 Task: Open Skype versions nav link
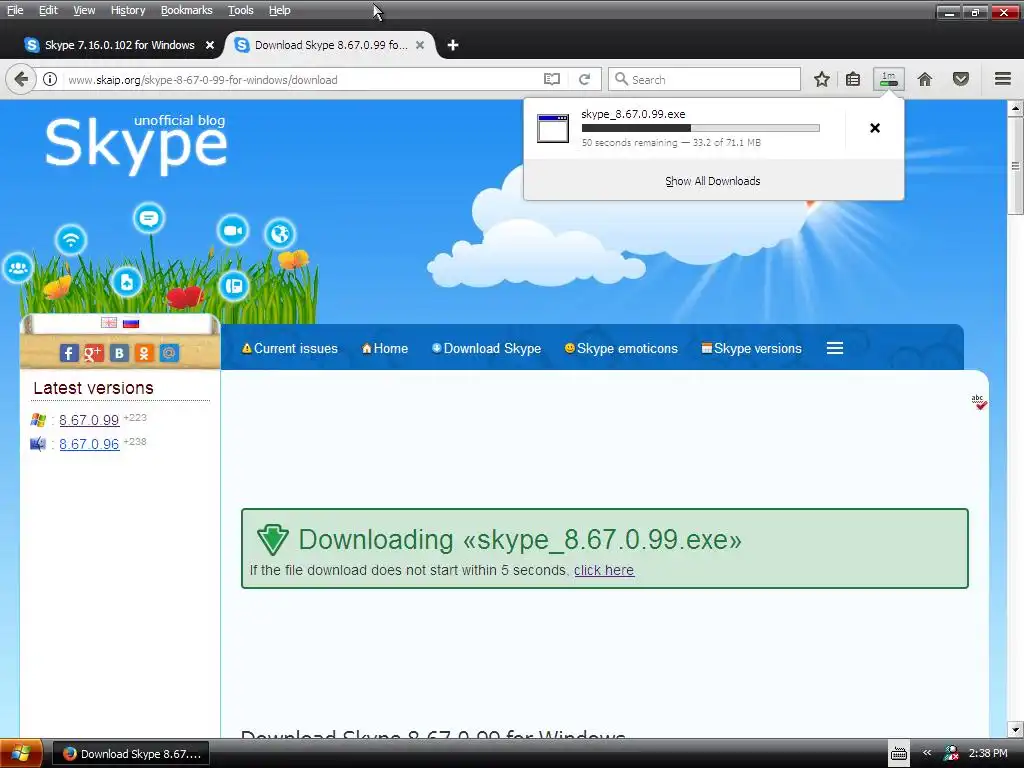pos(751,348)
